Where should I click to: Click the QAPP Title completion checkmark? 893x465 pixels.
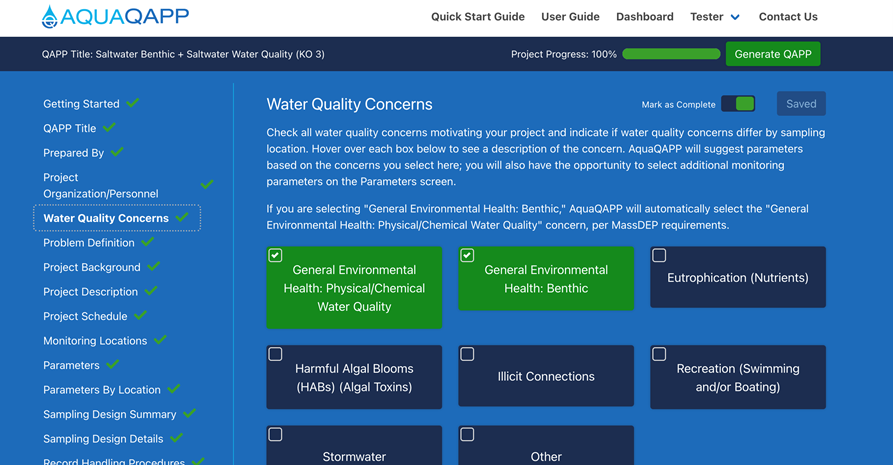click(109, 127)
